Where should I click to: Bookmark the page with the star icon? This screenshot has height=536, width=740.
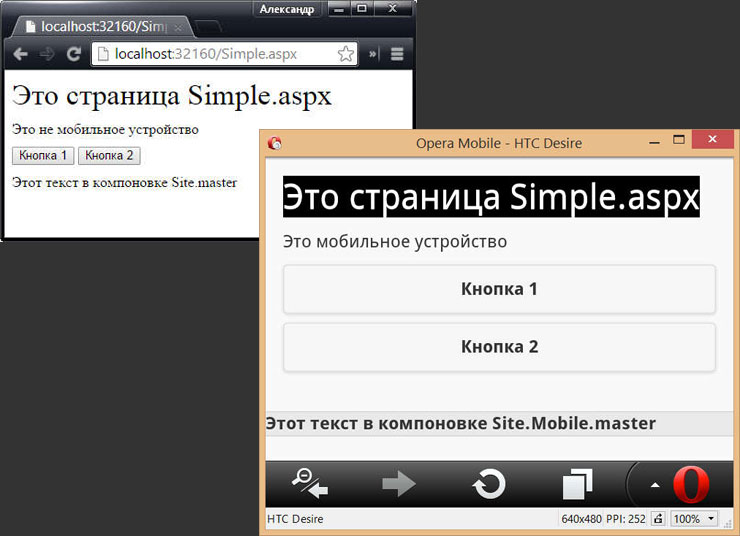coord(345,54)
